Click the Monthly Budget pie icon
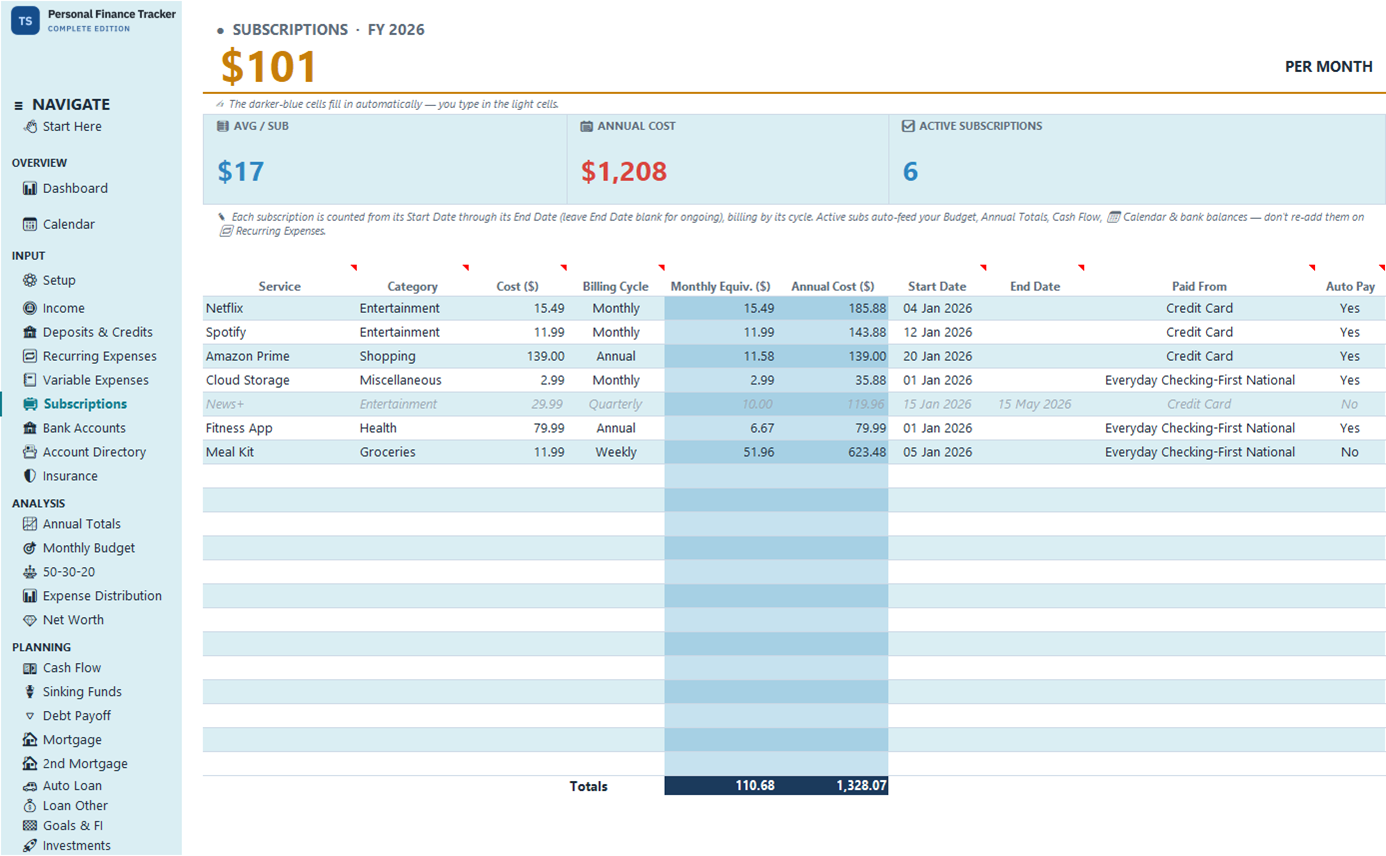Image resolution: width=1386 pixels, height=856 pixels. tap(30, 549)
